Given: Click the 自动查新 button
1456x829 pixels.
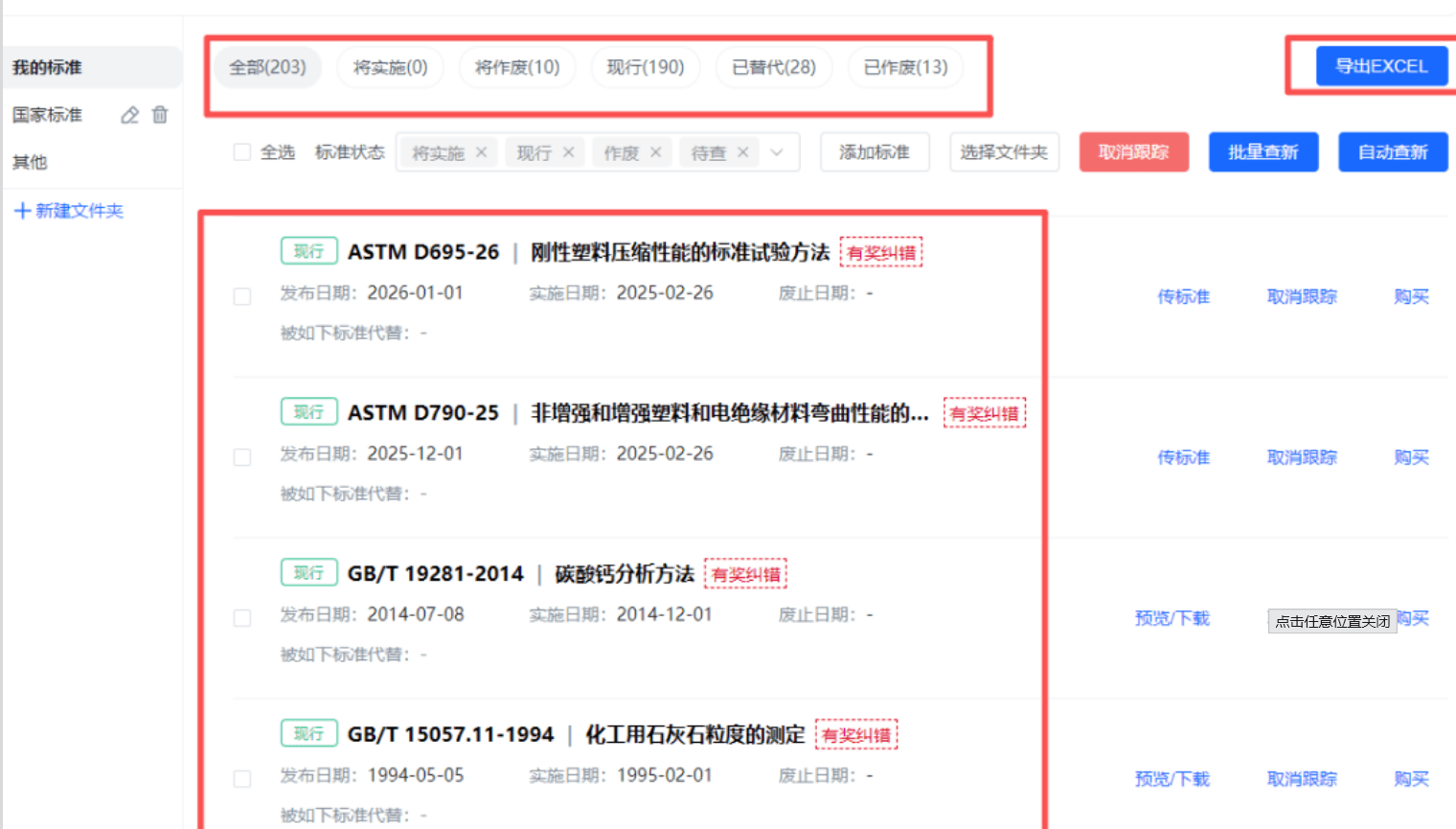Looking at the screenshot, I should tap(1393, 152).
